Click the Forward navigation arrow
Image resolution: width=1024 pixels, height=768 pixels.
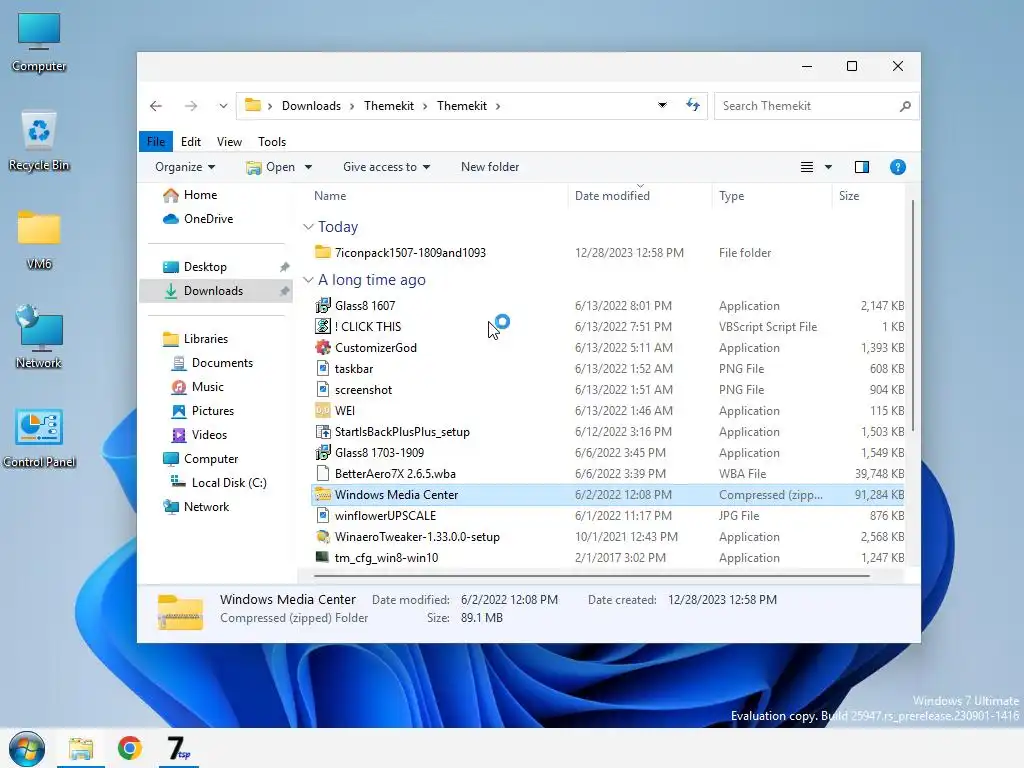191,106
